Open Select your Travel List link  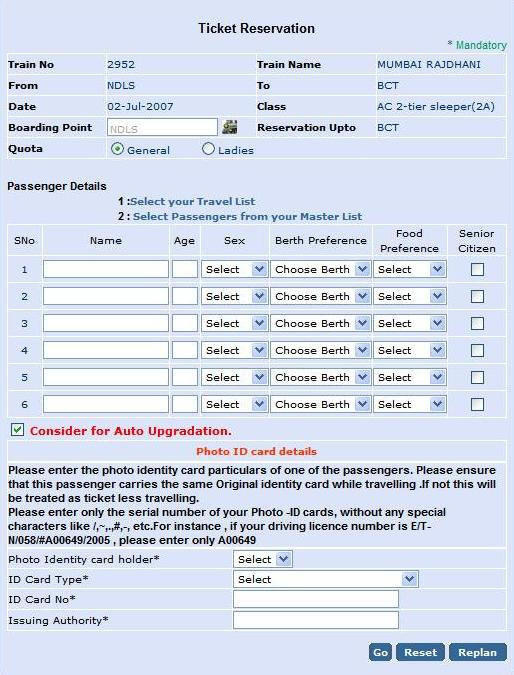(193, 201)
